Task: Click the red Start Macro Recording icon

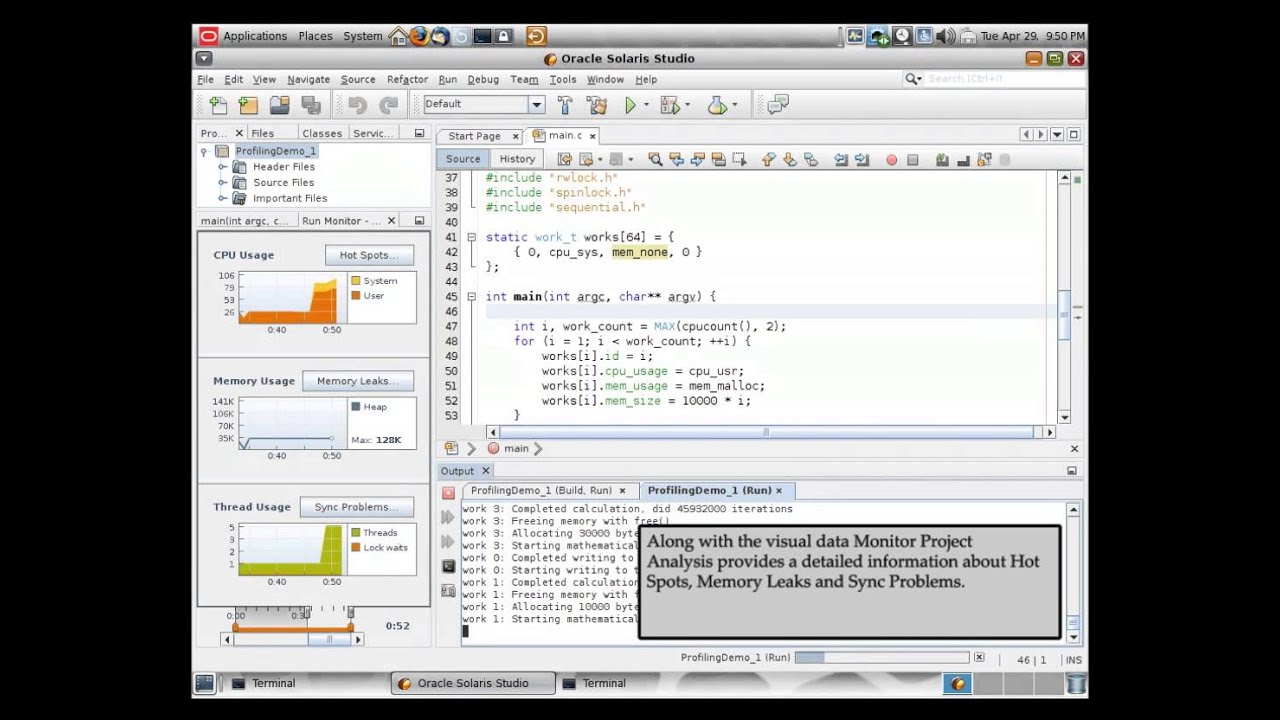Action: [x=891, y=160]
